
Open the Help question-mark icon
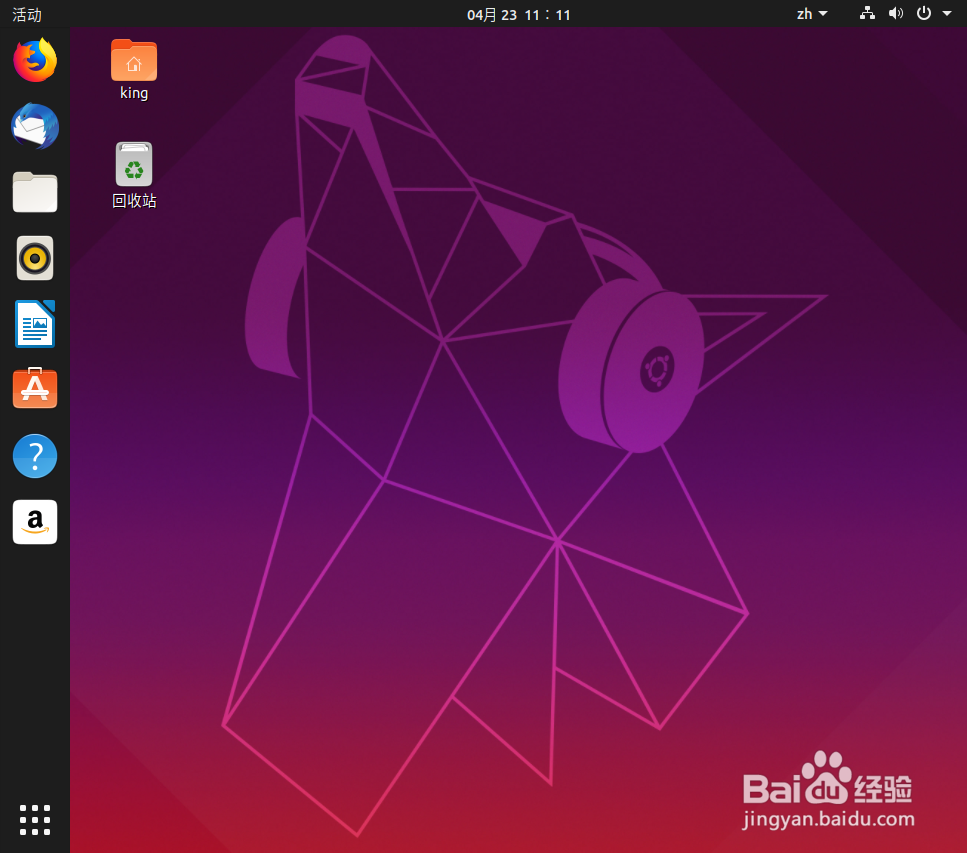pos(35,456)
